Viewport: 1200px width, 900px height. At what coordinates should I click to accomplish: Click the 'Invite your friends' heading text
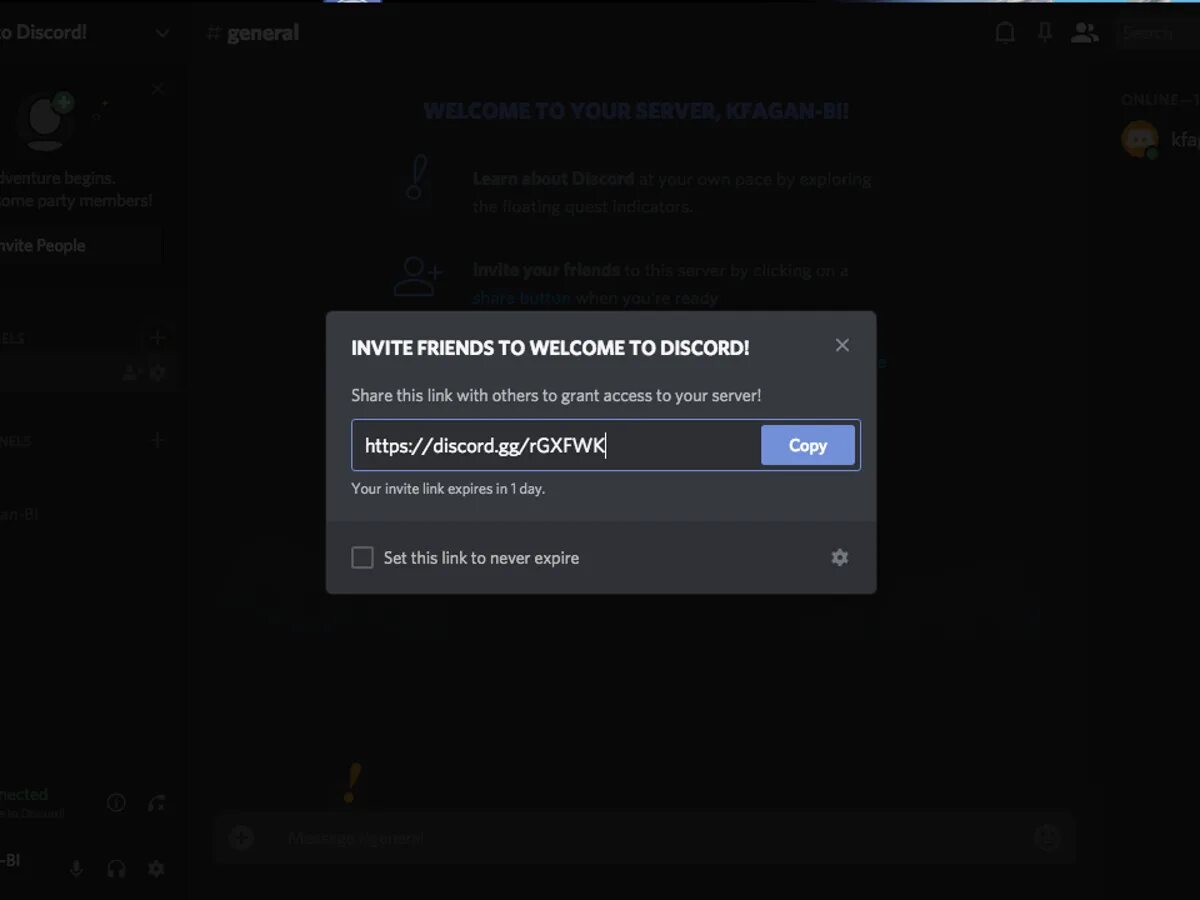[x=546, y=270]
